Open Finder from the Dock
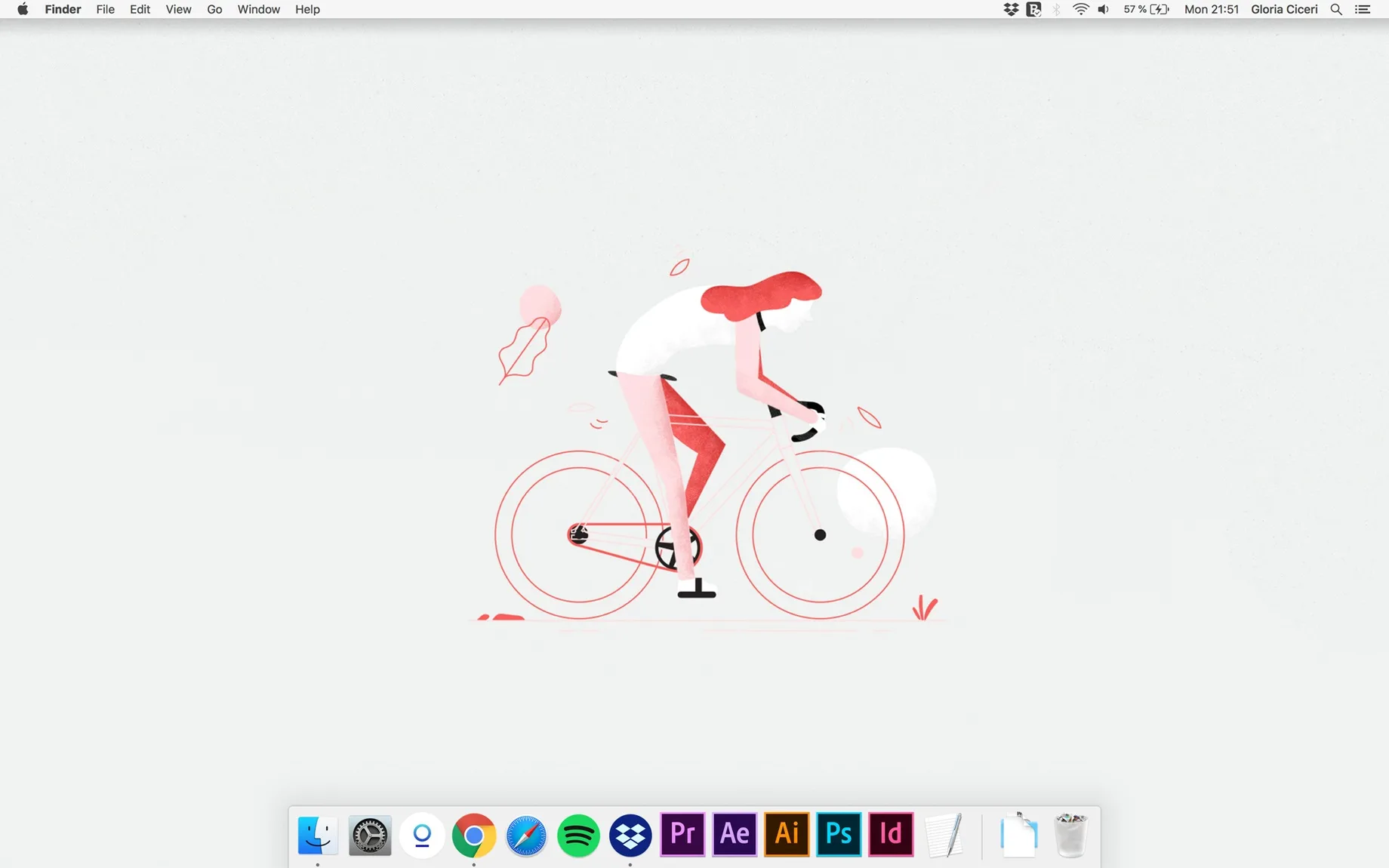This screenshot has height=868, width=1389. (x=318, y=835)
